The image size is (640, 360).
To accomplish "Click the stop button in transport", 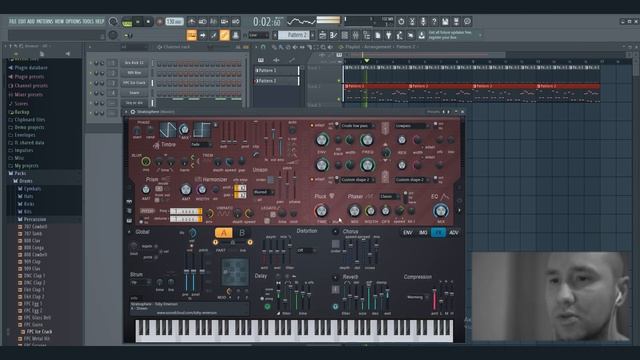I will pos(148,22).
